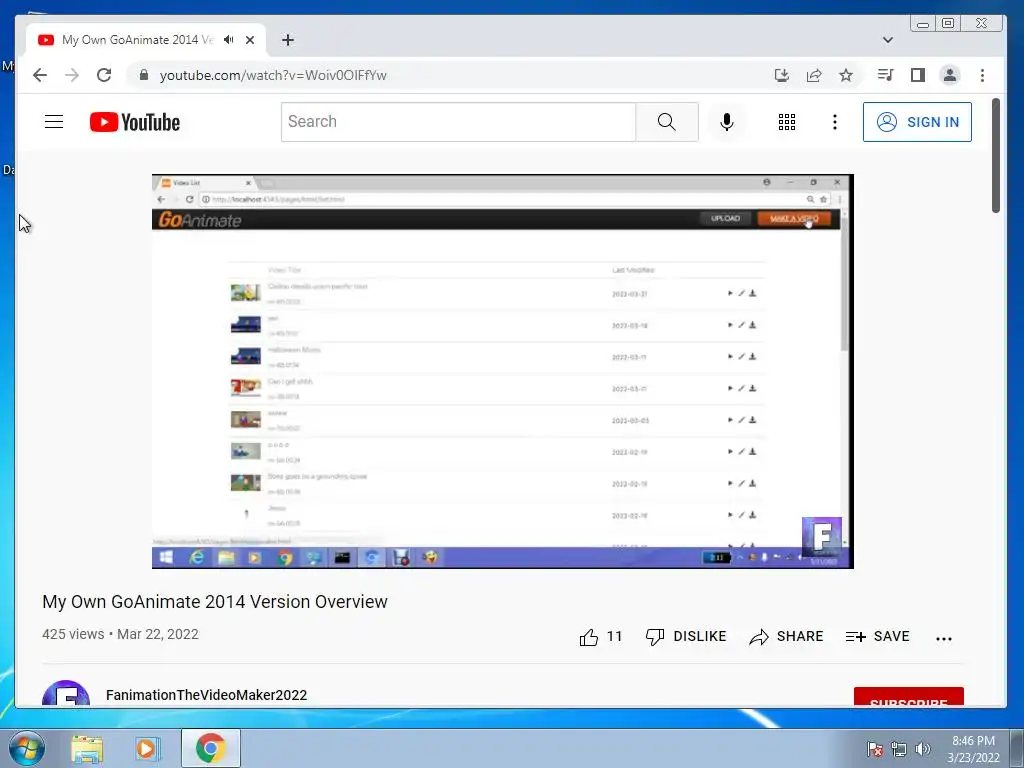Toggle the Chrome side panel
This screenshot has height=768, width=1024.
pyautogui.click(x=918, y=75)
